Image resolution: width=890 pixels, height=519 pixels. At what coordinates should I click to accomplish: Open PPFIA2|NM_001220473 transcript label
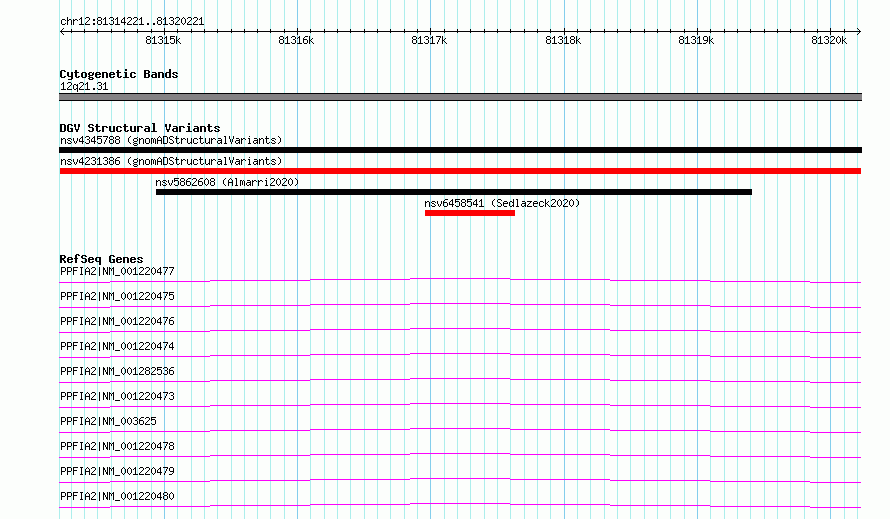[117, 396]
